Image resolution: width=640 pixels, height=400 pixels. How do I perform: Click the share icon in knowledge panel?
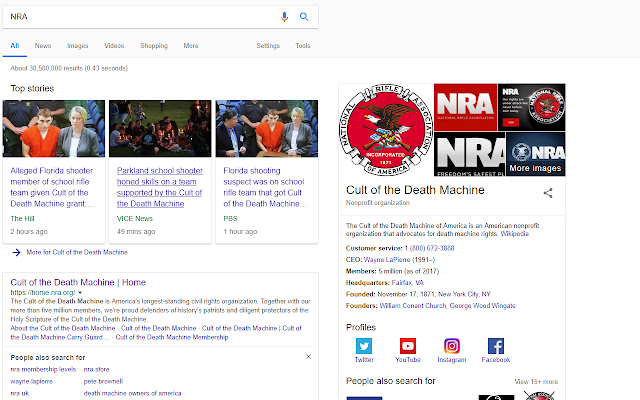point(548,193)
